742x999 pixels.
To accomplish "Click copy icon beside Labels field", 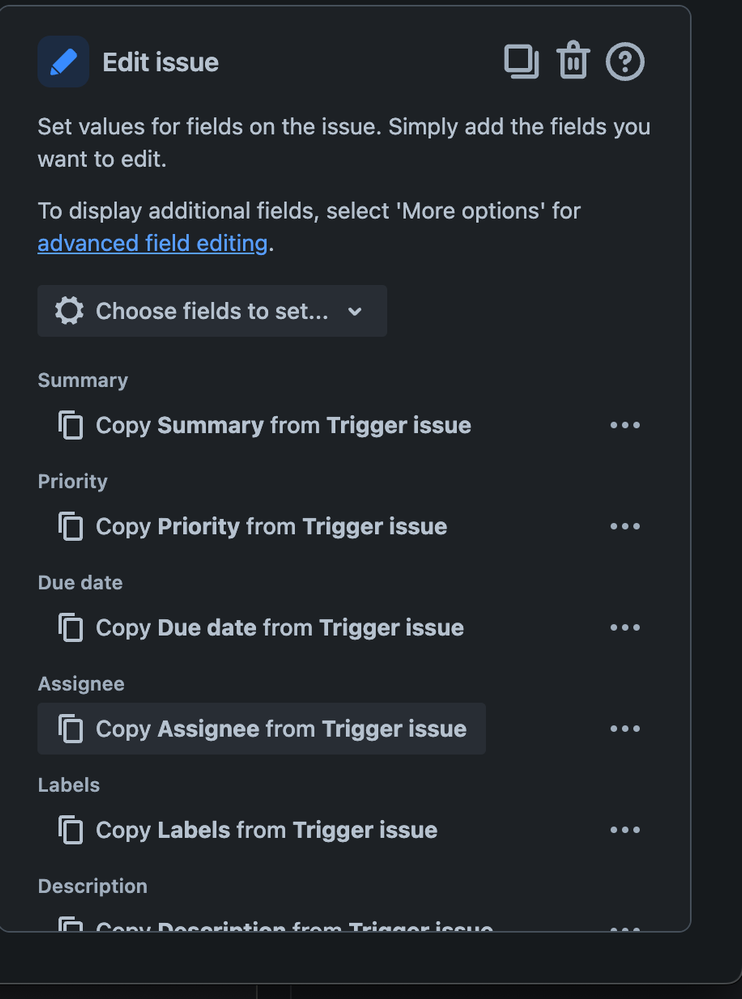I will click(x=71, y=830).
